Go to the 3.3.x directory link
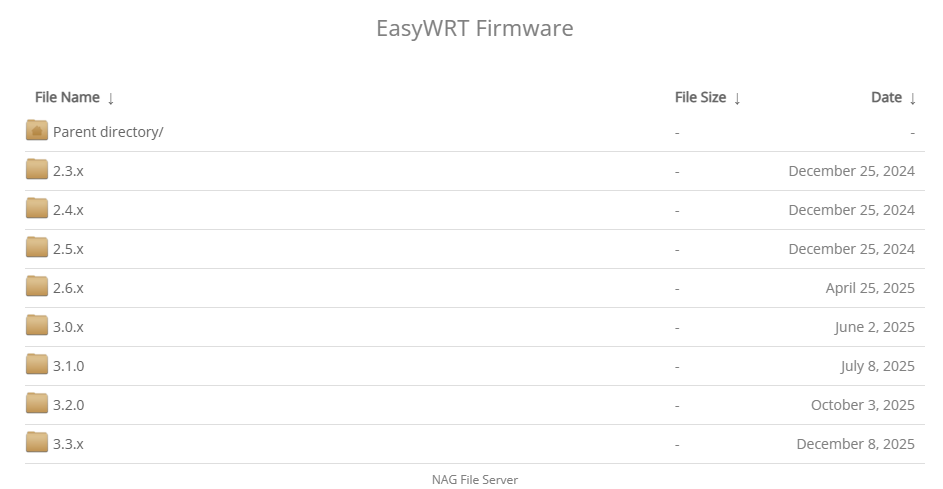The image size is (943, 489). [68, 444]
